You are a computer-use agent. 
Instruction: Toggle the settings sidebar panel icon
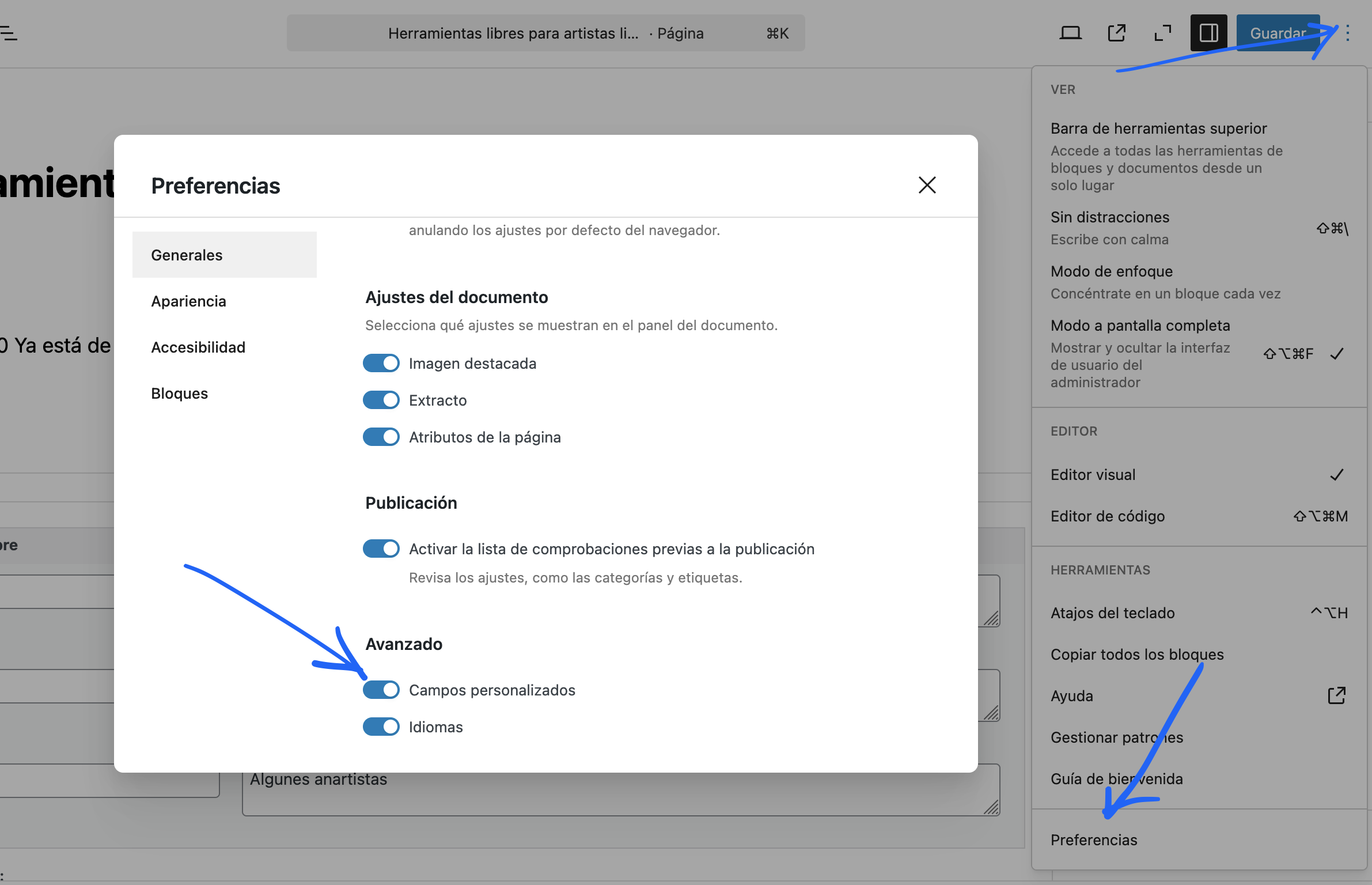(x=1208, y=33)
